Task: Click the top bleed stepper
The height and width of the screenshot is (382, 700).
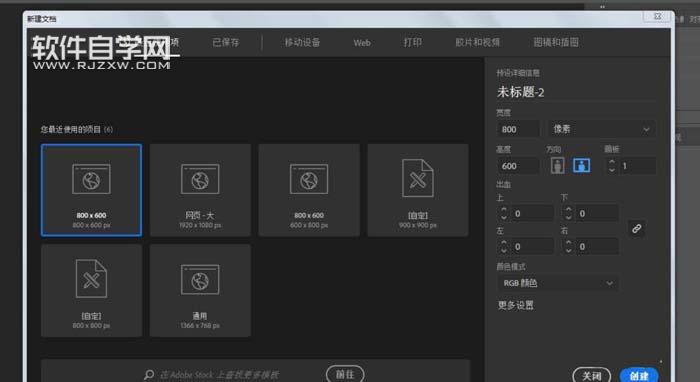Action: [x=504, y=213]
